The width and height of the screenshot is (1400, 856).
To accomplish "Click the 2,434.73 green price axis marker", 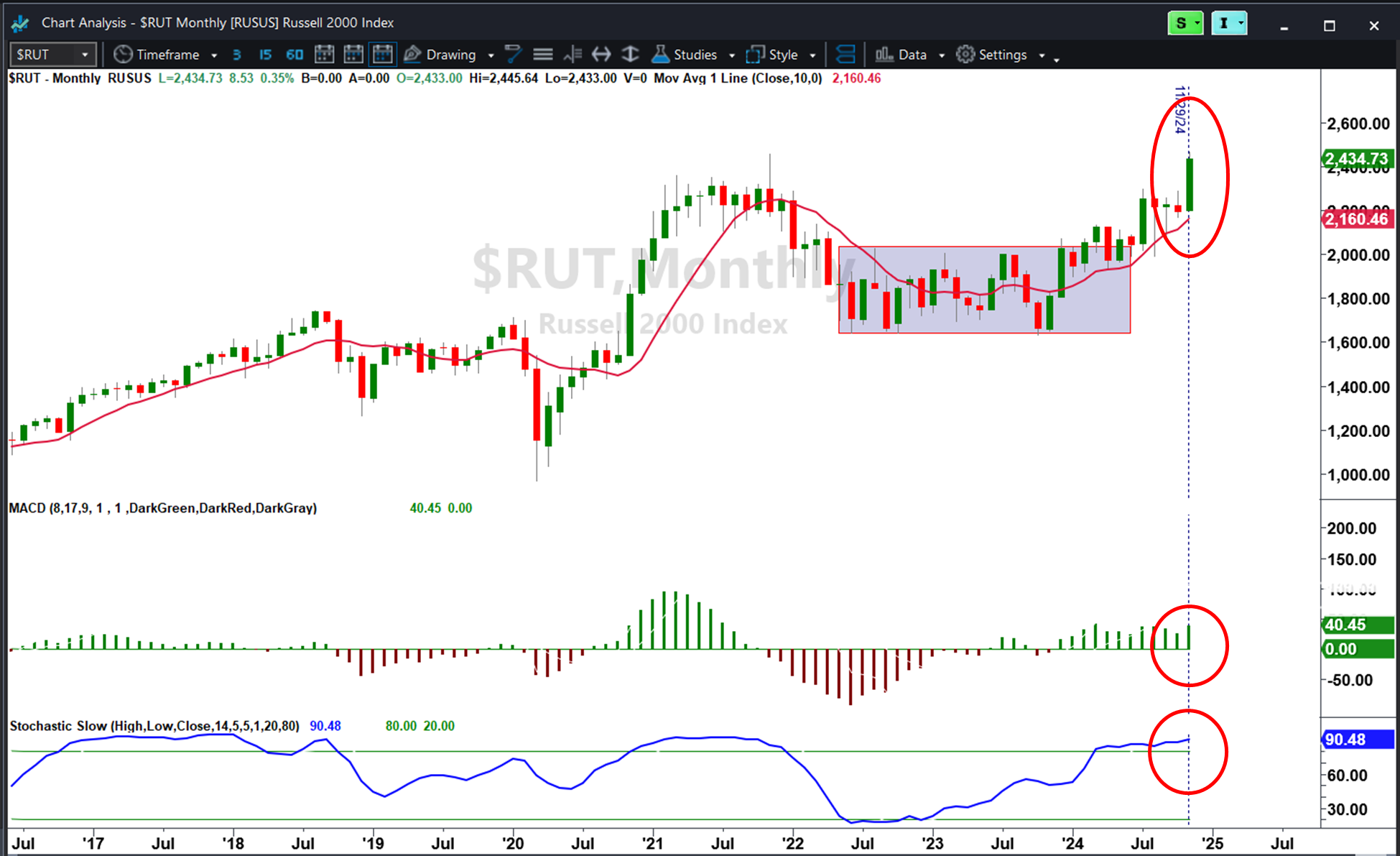I will tap(1357, 159).
